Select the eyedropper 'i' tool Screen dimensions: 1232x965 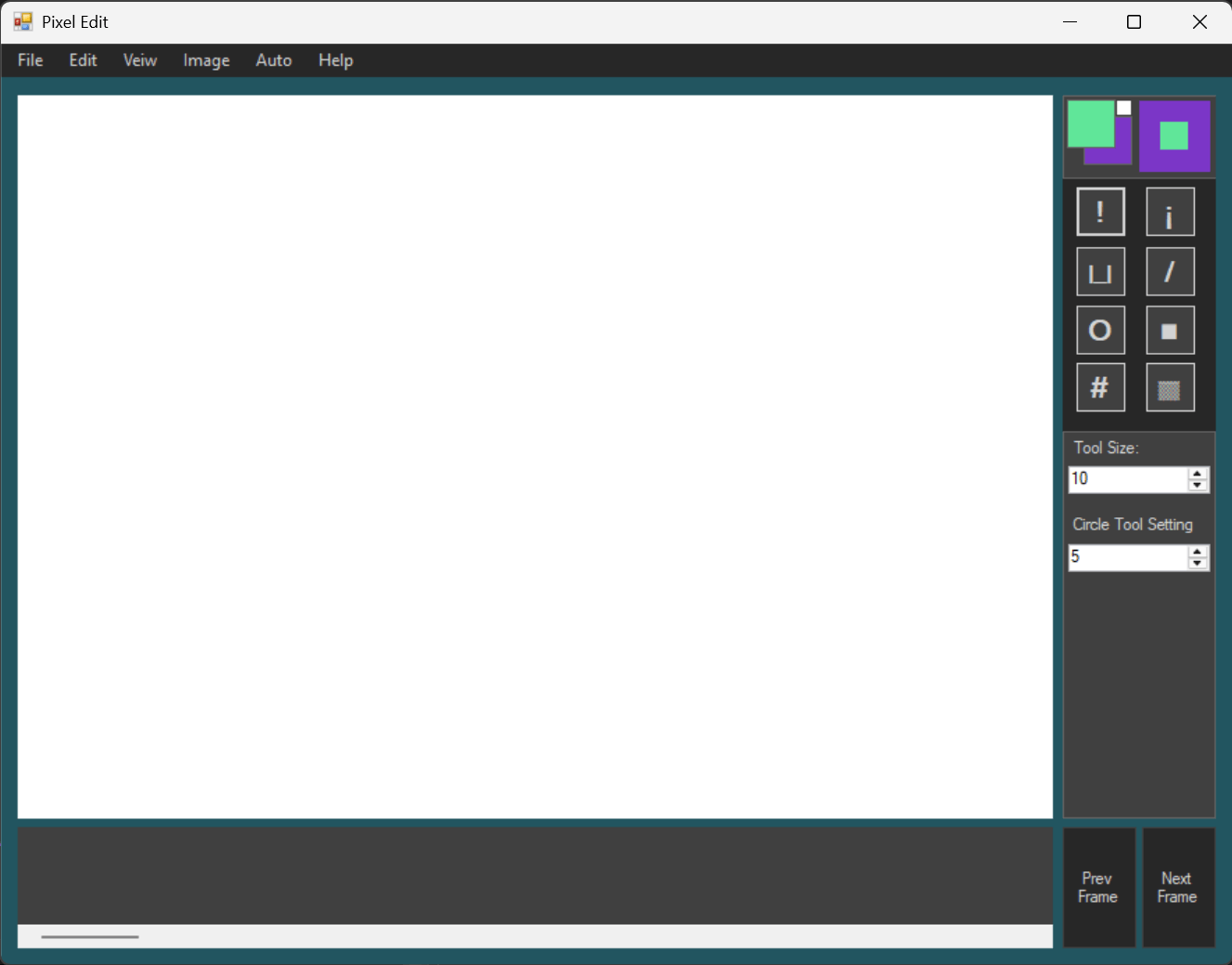click(x=1170, y=211)
